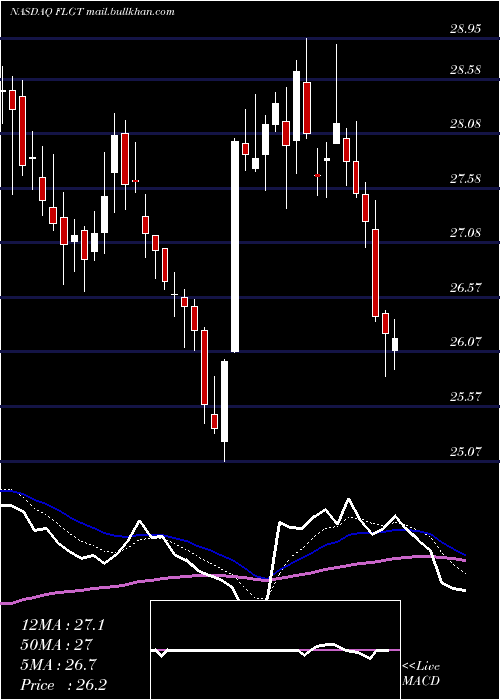Image resolution: width=500 pixels, height=700 pixels.
Task: Click the white candlestick touching the 25.07 low
Action: click(x=225, y=401)
